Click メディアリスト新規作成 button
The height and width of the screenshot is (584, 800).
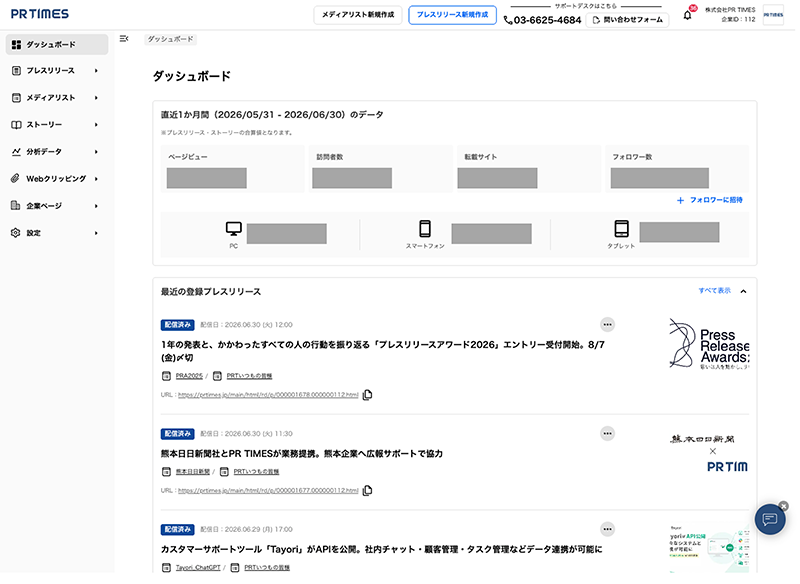point(358,15)
